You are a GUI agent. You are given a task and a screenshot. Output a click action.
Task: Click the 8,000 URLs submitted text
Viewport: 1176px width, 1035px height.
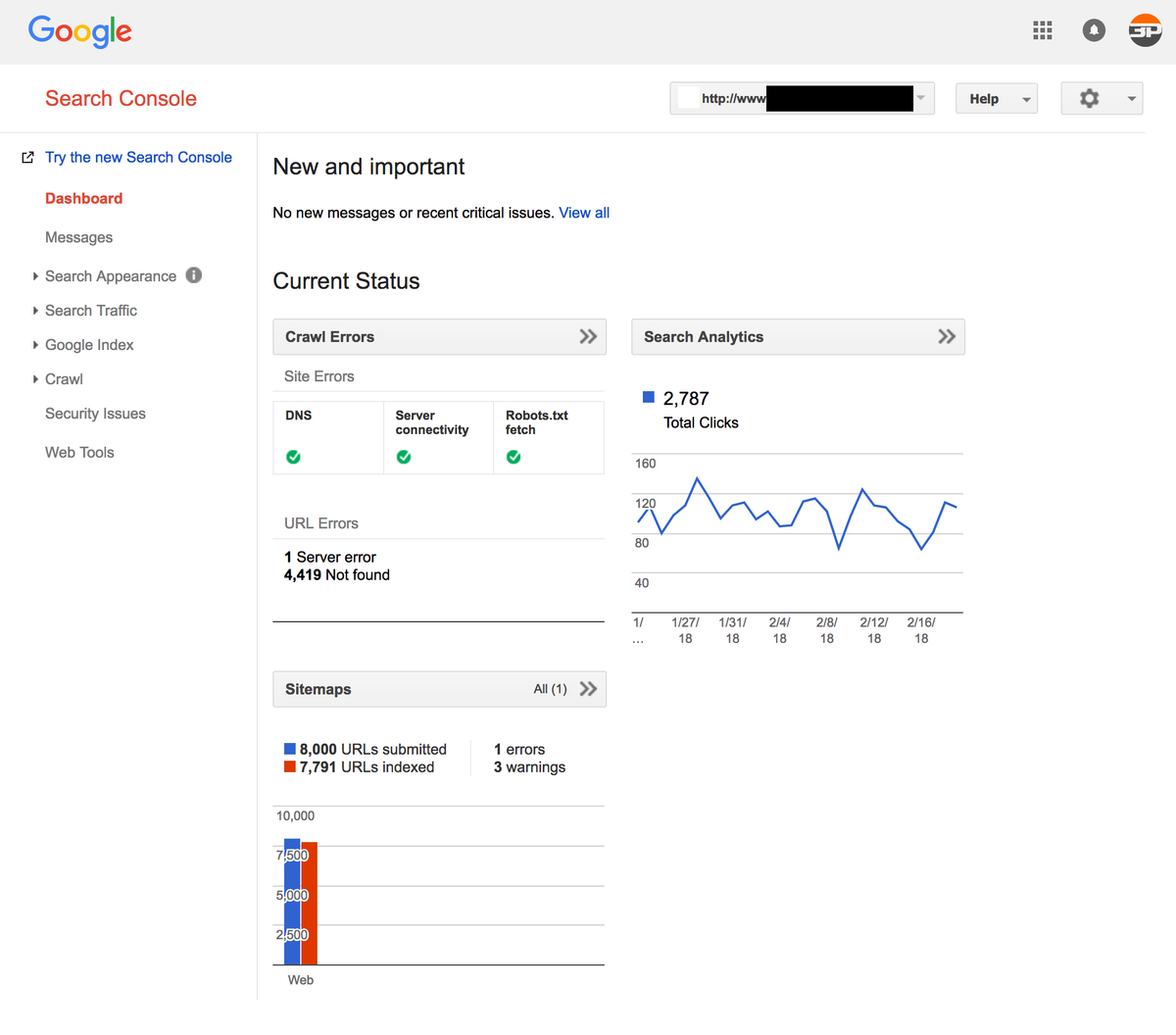tap(373, 749)
